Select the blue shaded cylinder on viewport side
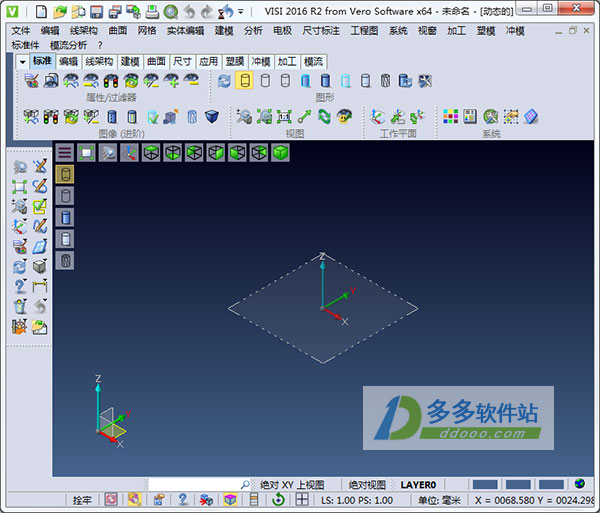 tap(65, 218)
